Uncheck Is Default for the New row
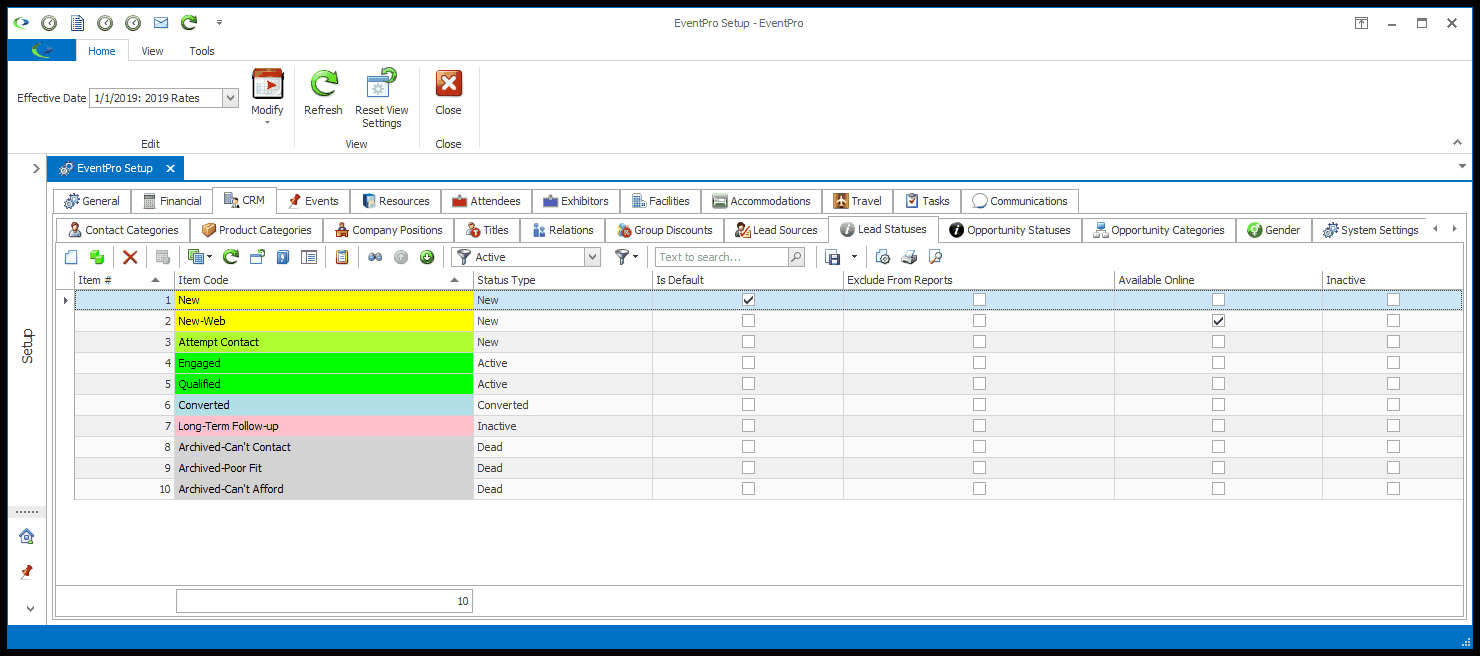The image size is (1480, 656). pyautogui.click(x=748, y=300)
